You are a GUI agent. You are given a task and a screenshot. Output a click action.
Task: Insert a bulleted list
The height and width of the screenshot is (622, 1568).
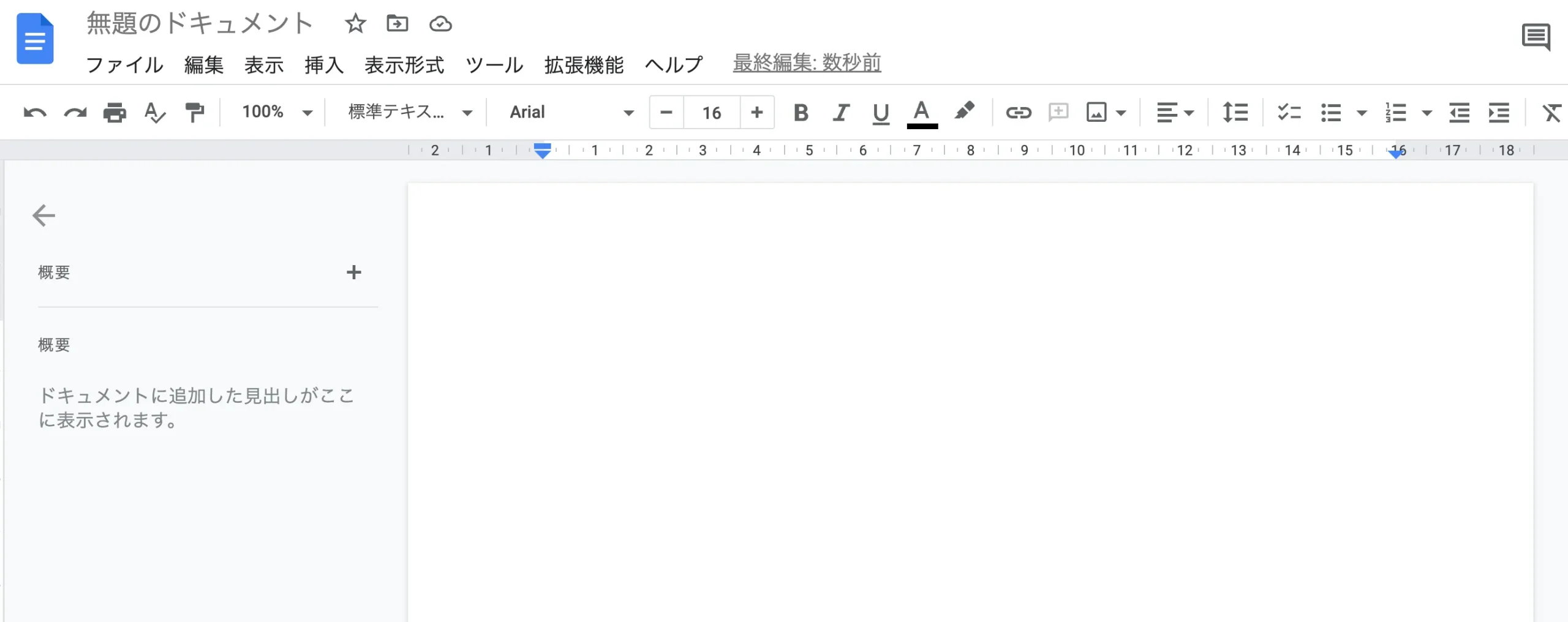coord(1331,113)
